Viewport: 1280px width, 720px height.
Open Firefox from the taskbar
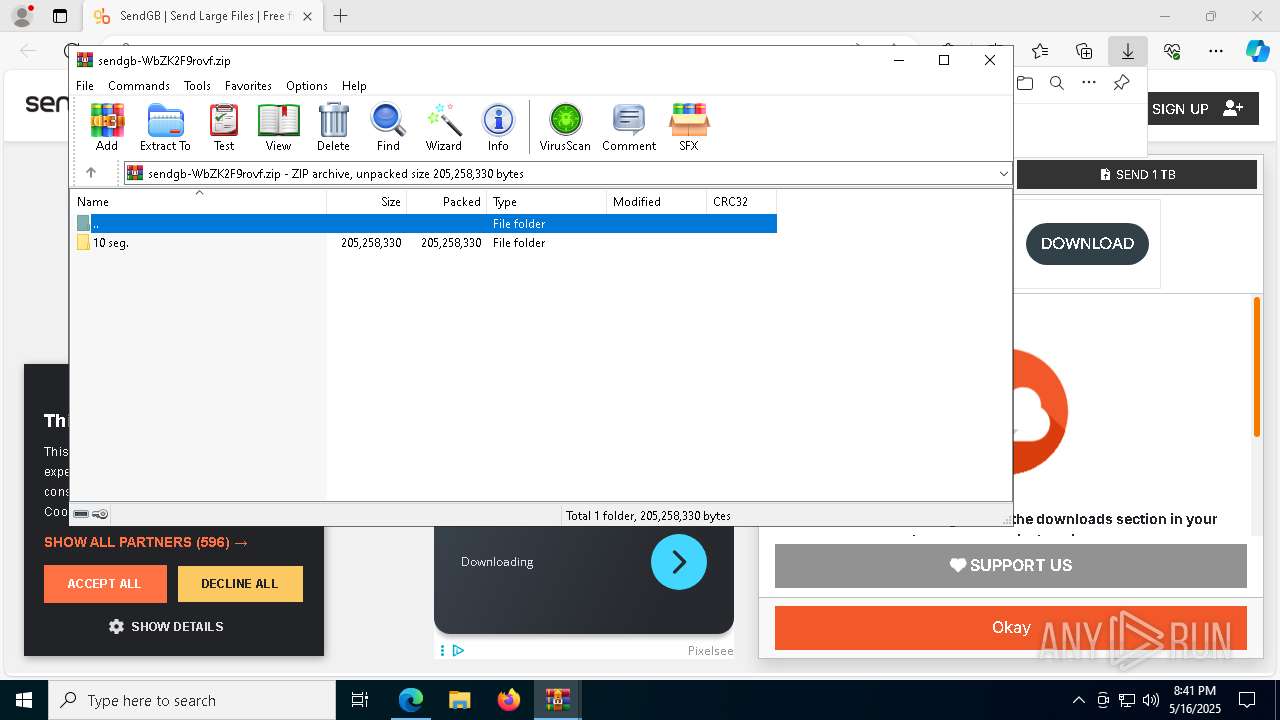click(509, 700)
